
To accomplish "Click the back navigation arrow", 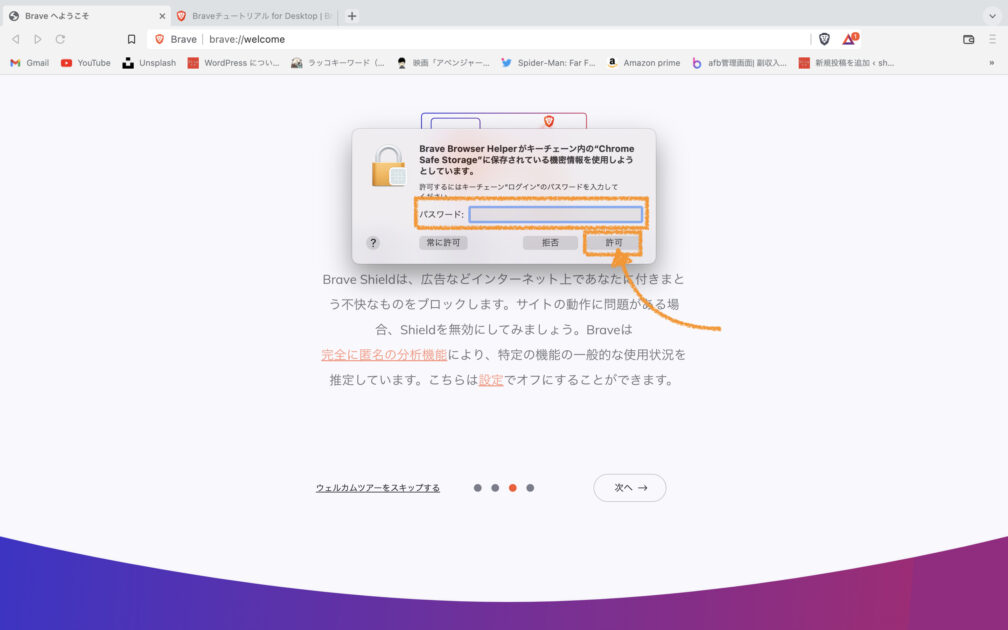I will [x=15, y=39].
